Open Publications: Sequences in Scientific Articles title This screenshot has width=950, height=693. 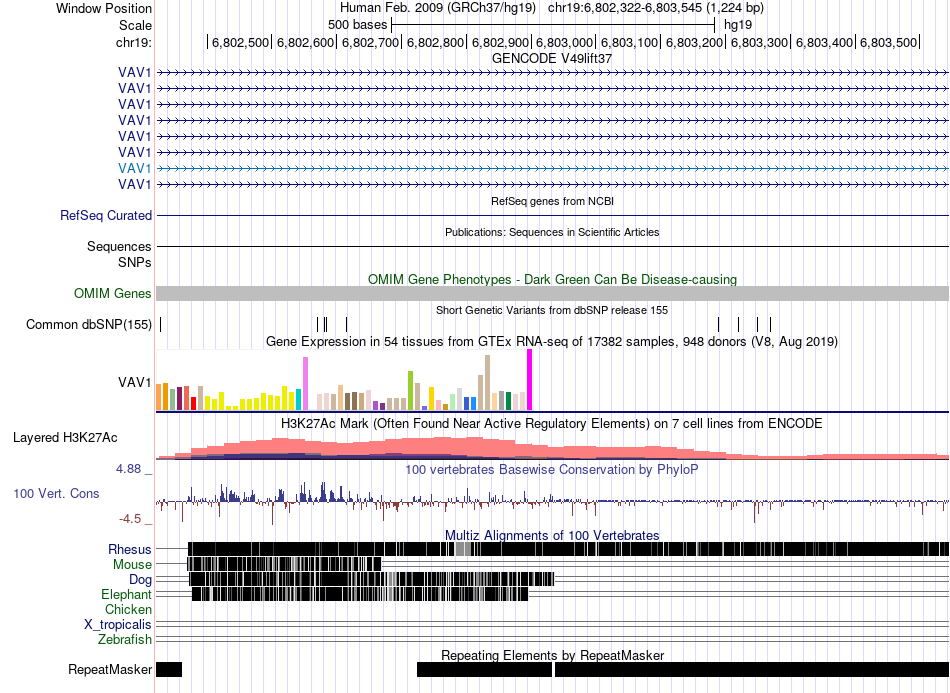click(x=552, y=232)
